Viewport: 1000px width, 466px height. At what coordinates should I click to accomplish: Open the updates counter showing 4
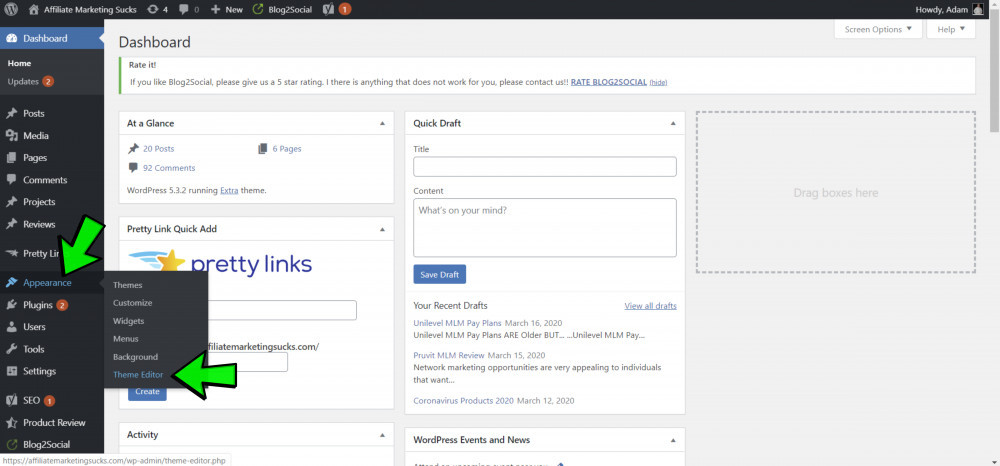point(157,10)
